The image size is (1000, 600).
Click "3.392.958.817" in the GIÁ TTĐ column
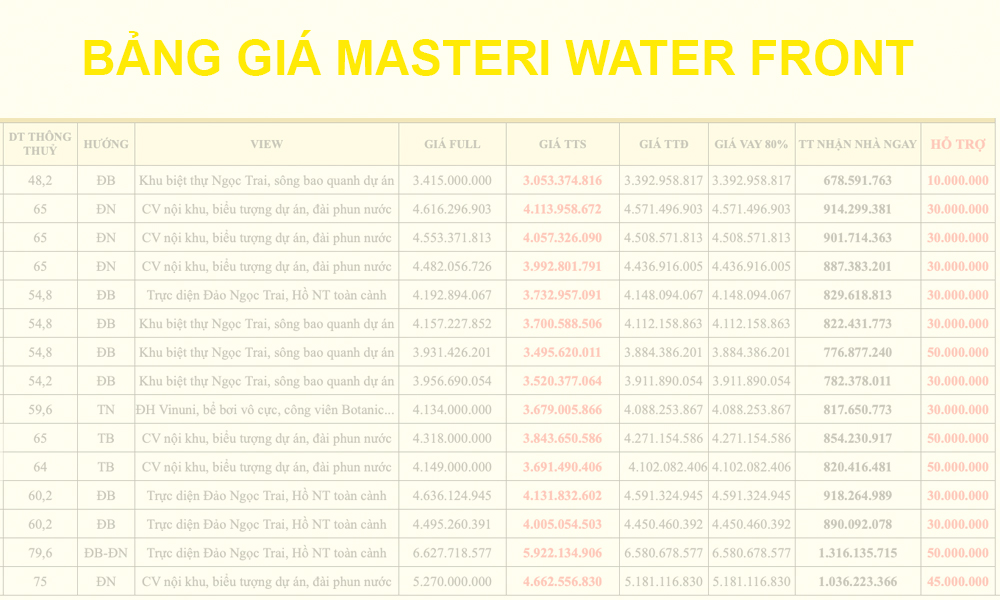click(x=663, y=180)
